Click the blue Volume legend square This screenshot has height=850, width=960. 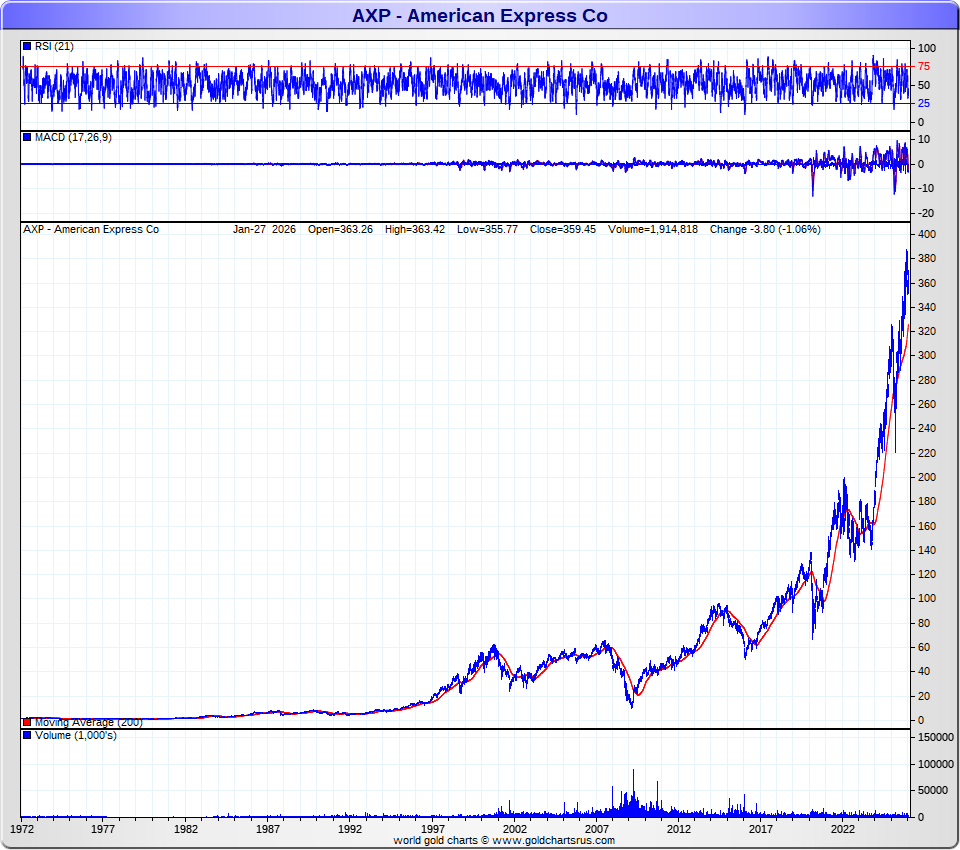click(27, 735)
